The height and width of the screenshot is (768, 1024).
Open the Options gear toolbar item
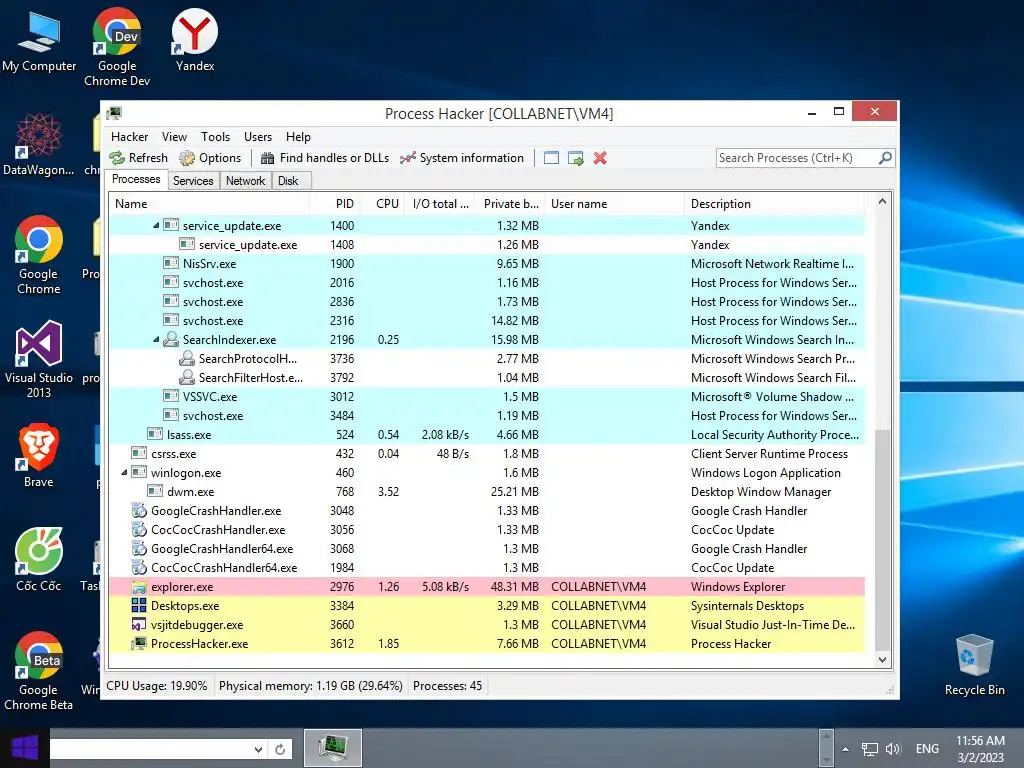click(x=210, y=158)
